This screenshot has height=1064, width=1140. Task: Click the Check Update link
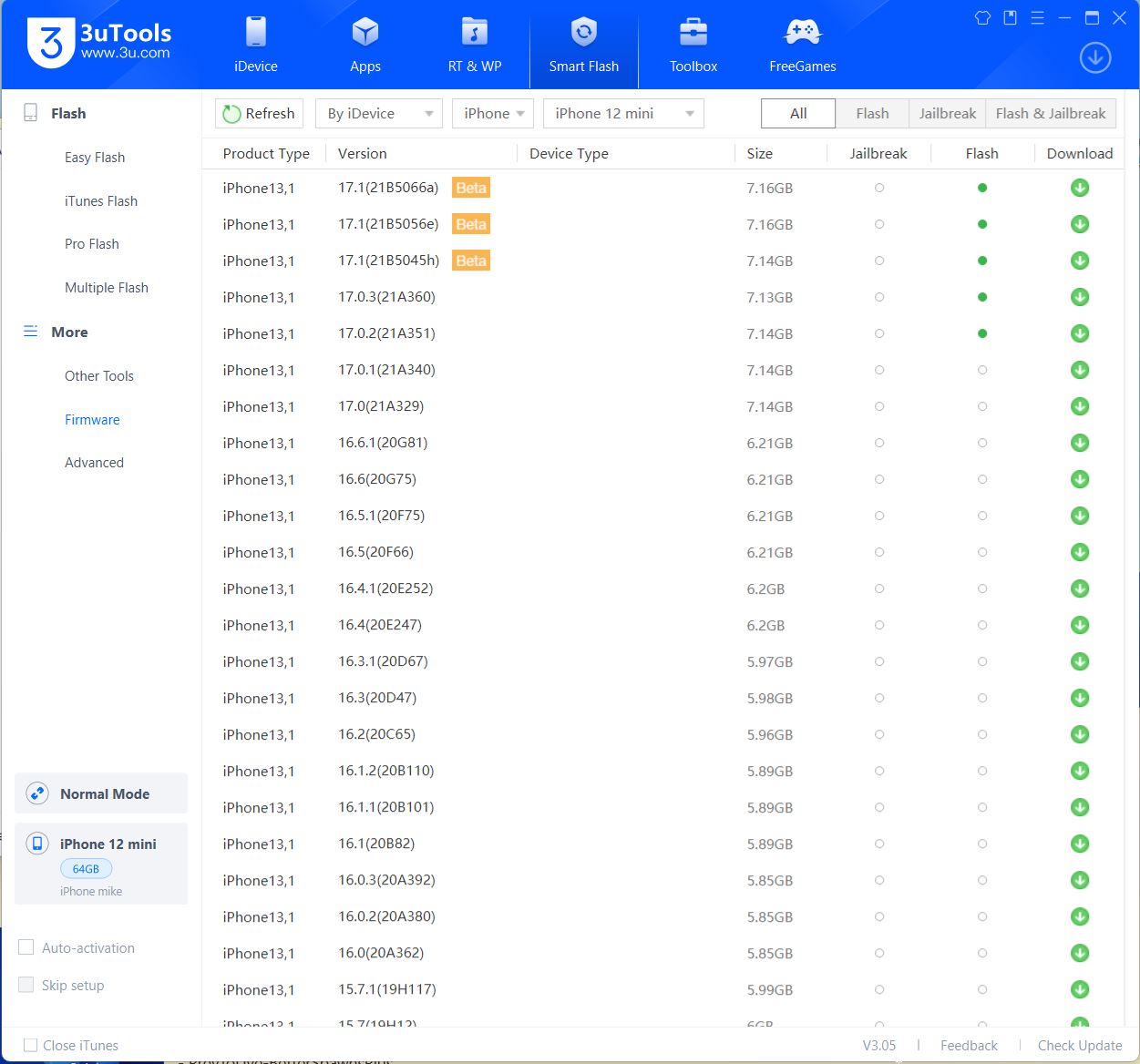(x=1080, y=1046)
